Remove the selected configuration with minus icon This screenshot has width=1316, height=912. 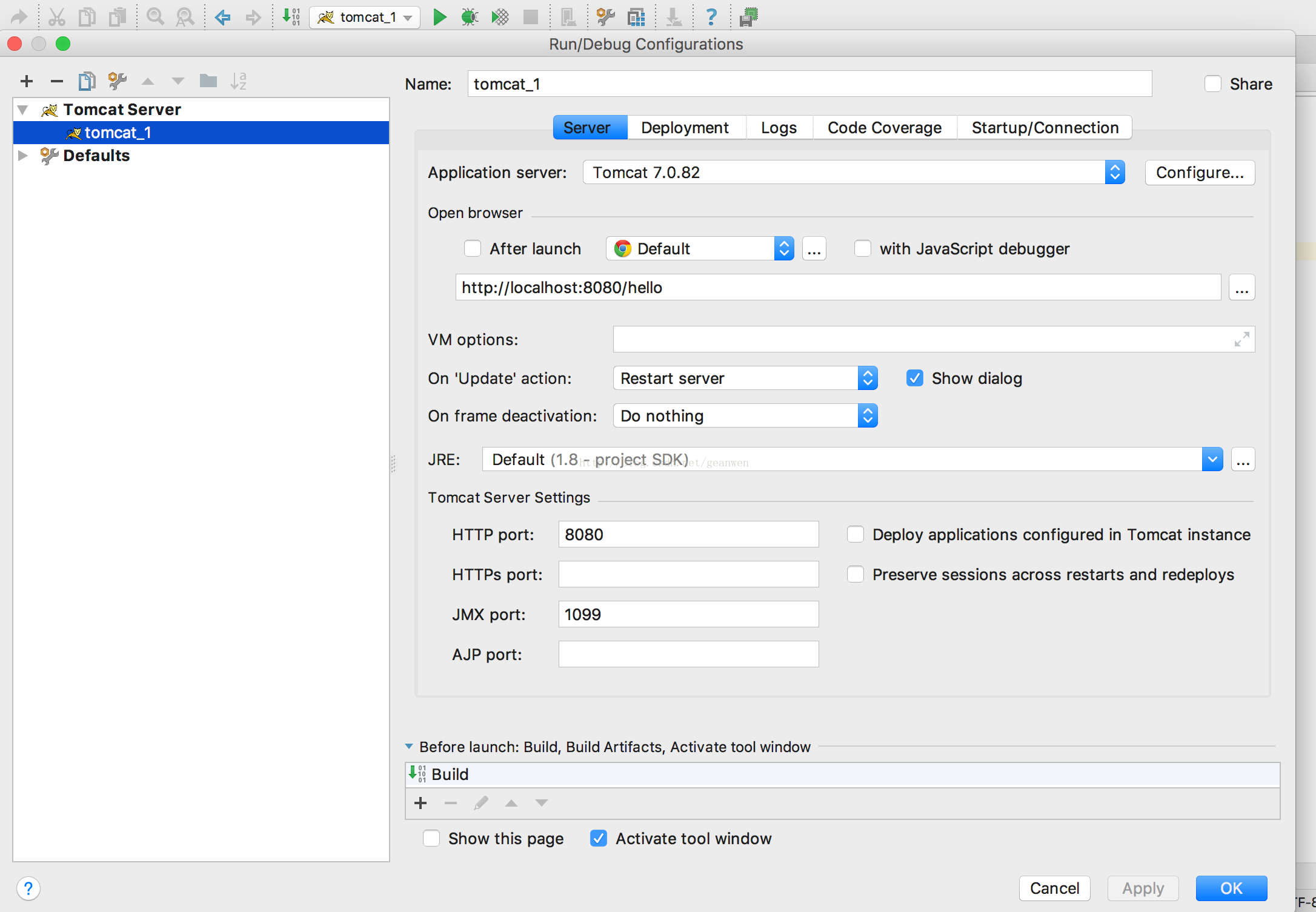57,81
